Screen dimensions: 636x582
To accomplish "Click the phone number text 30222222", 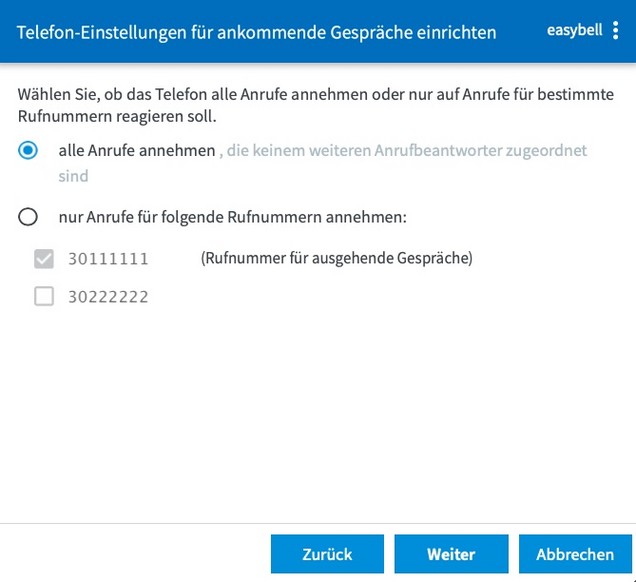I will (108, 297).
